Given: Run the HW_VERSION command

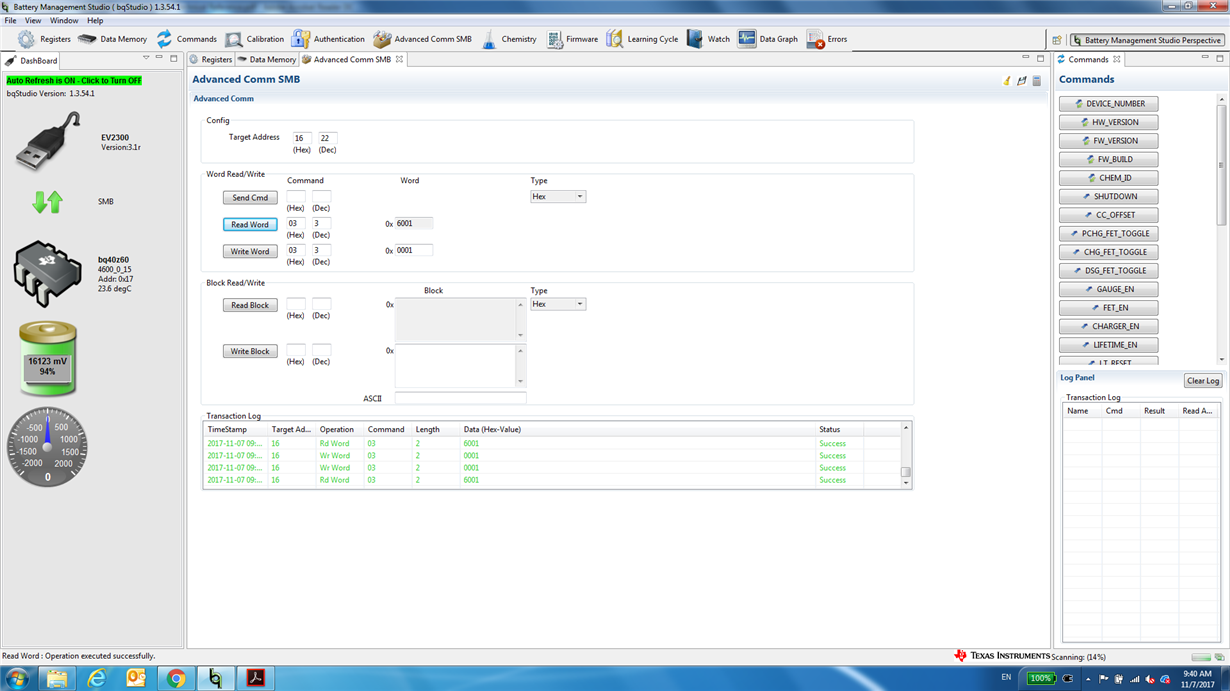Looking at the screenshot, I should click(1109, 122).
